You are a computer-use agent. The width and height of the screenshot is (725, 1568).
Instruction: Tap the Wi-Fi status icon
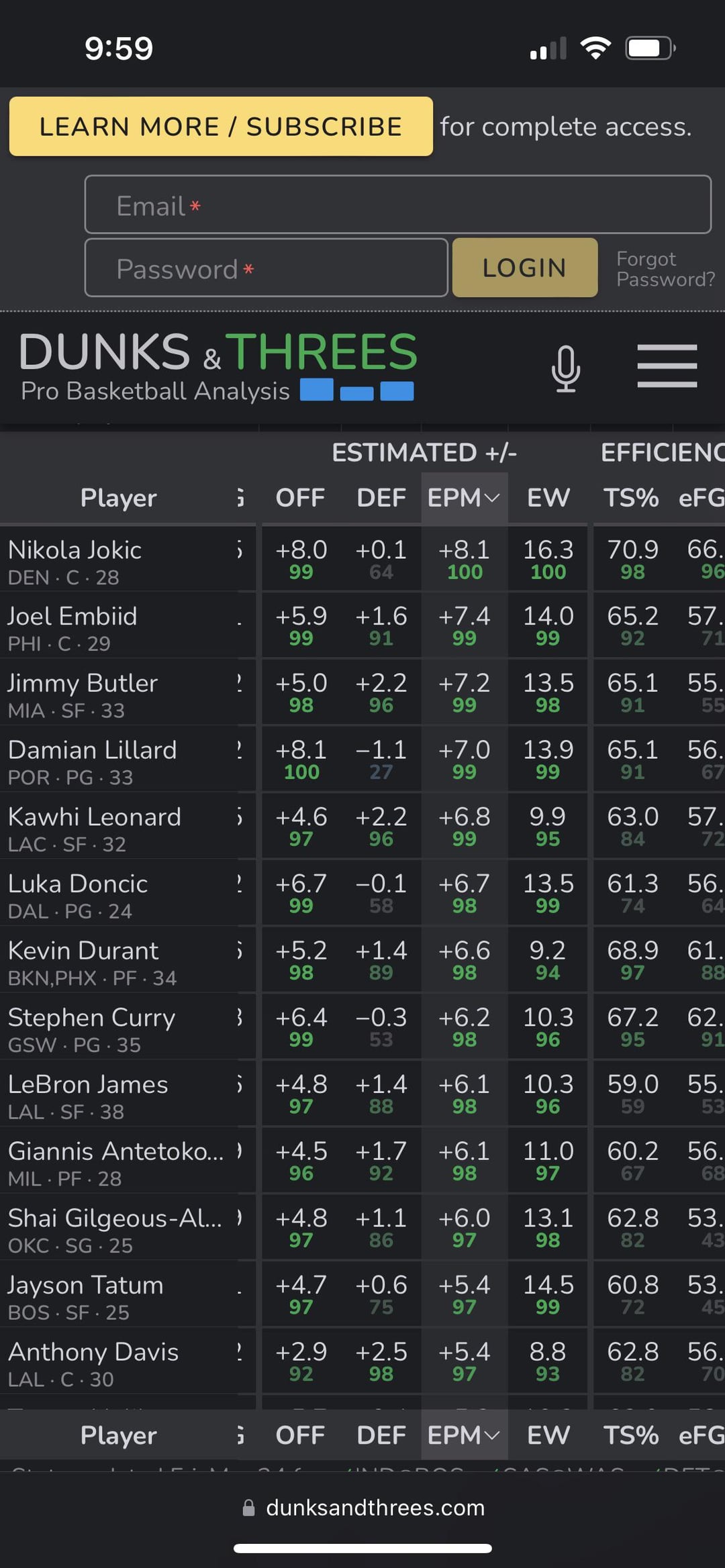[x=595, y=48]
